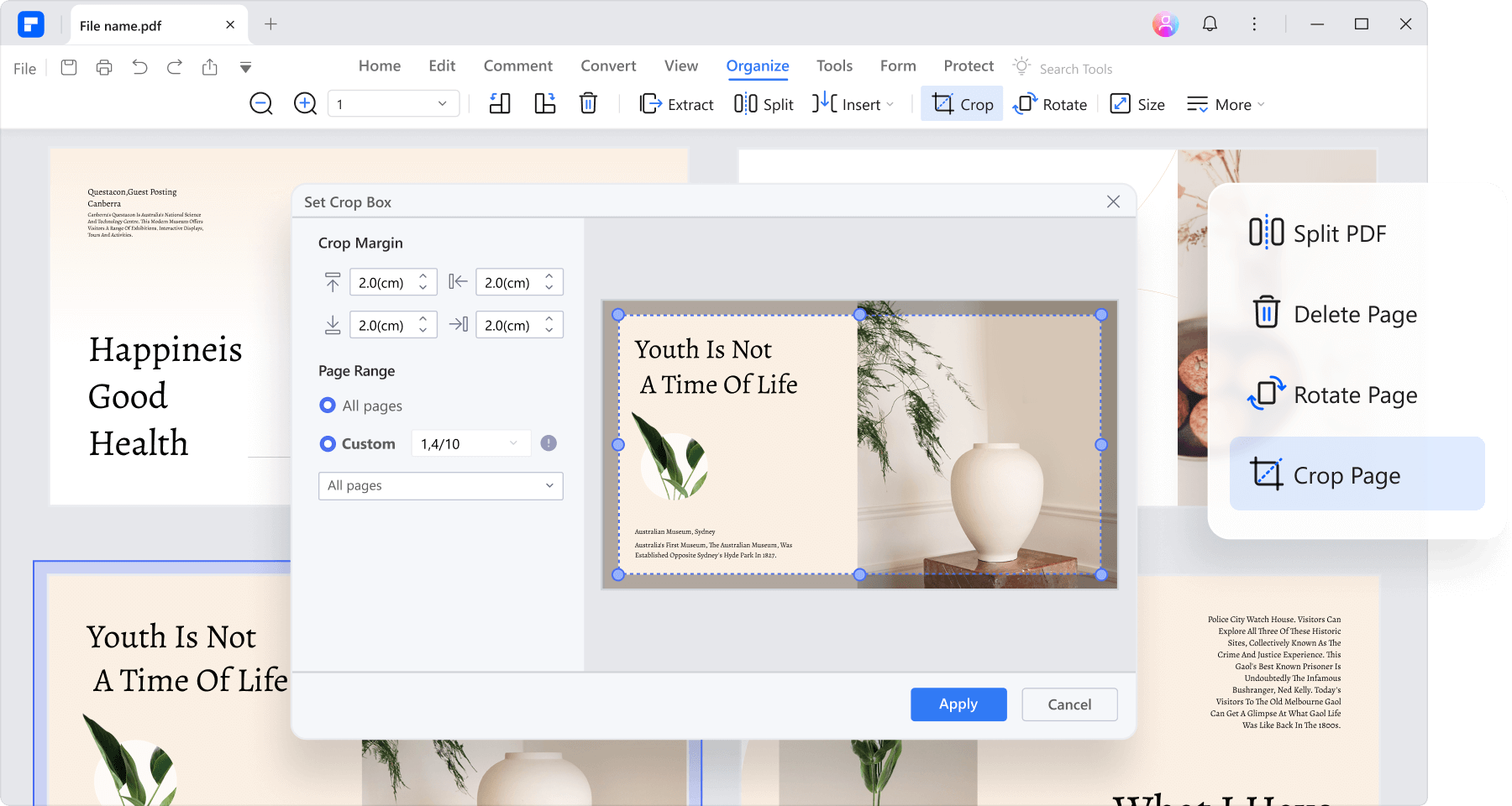Select the Crop tool in toolbar
Image resolution: width=1512 pixels, height=806 pixels.
coord(962,104)
